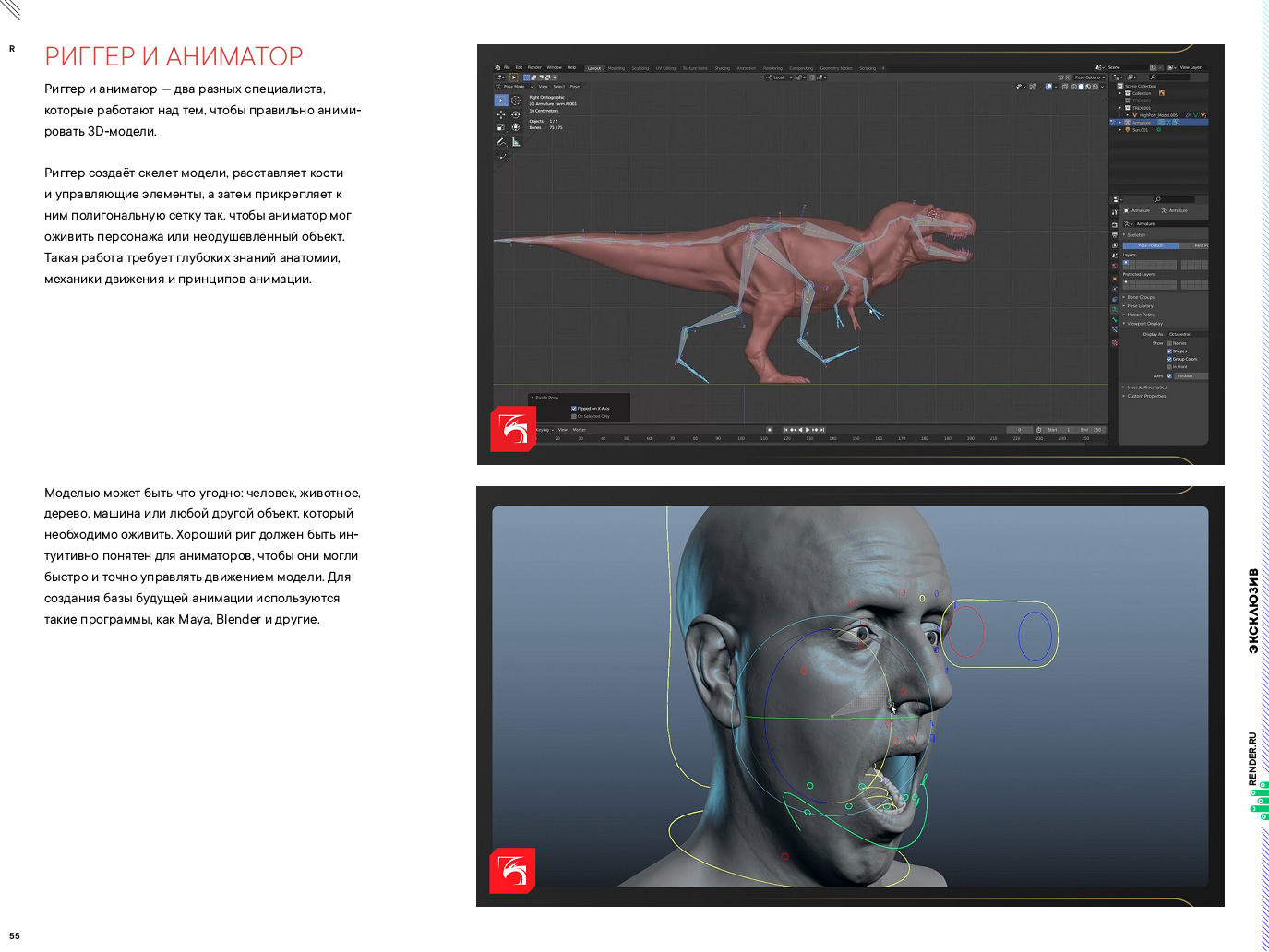Open the Render menu
This screenshot has width=1269, height=952.
(x=534, y=67)
